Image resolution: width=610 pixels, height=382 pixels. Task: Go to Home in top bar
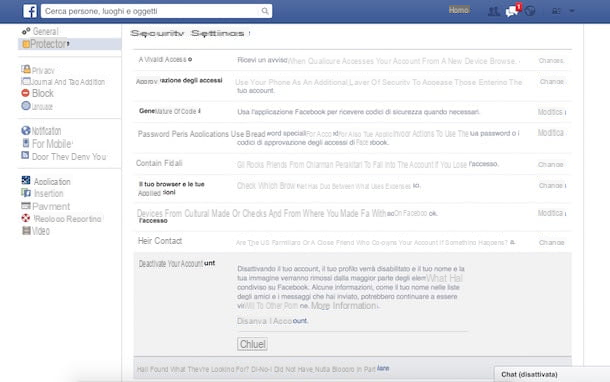(x=459, y=10)
